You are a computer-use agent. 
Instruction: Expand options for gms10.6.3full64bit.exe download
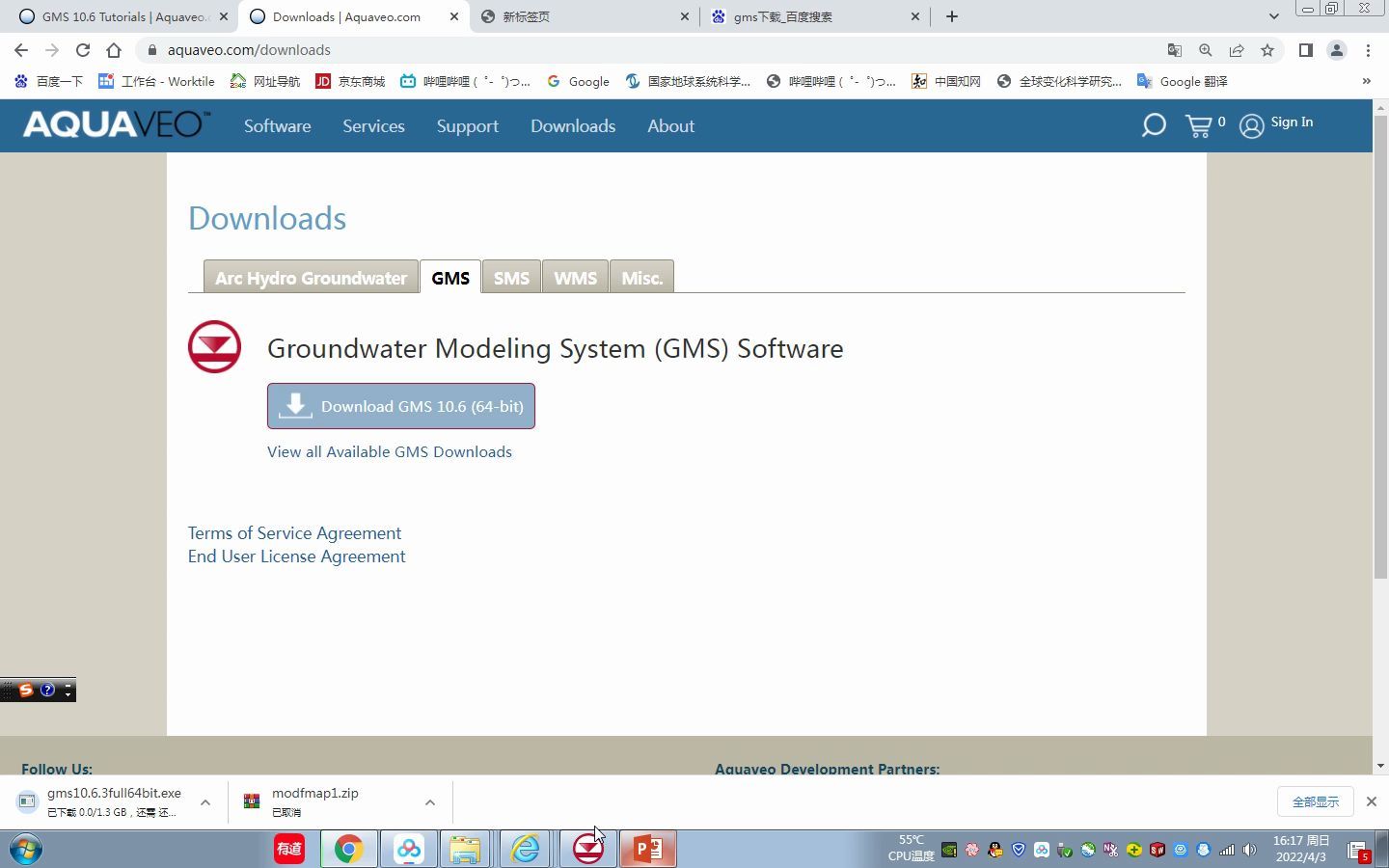coord(204,802)
